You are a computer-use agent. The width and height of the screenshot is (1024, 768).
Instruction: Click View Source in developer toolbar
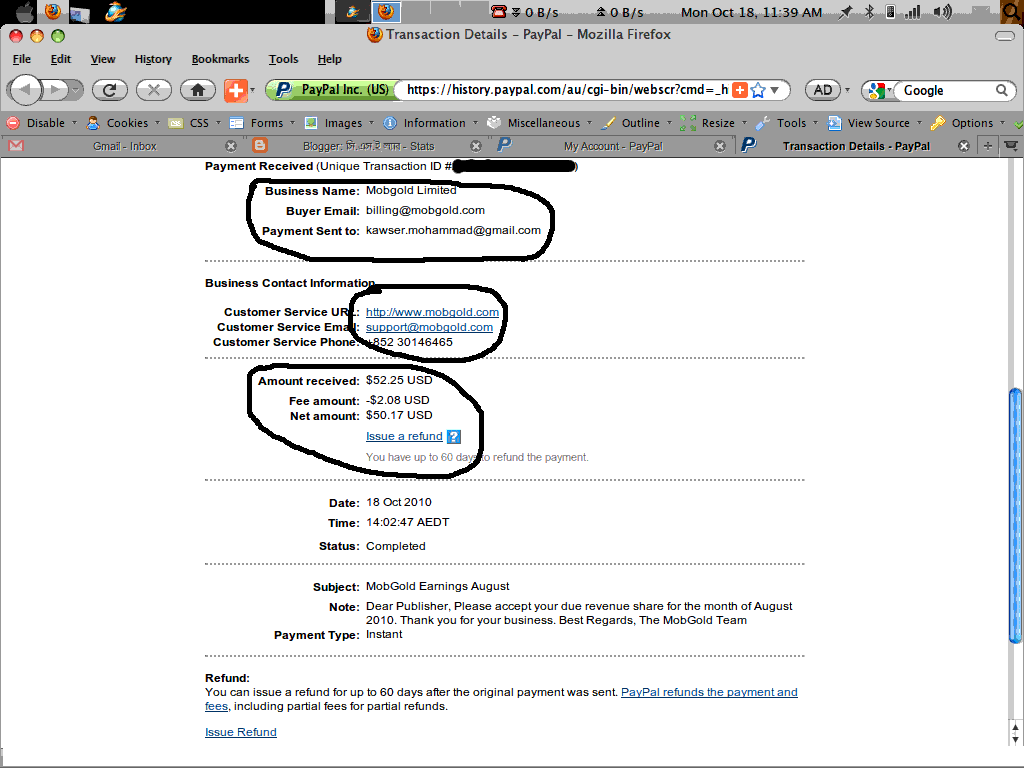(874, 123)
